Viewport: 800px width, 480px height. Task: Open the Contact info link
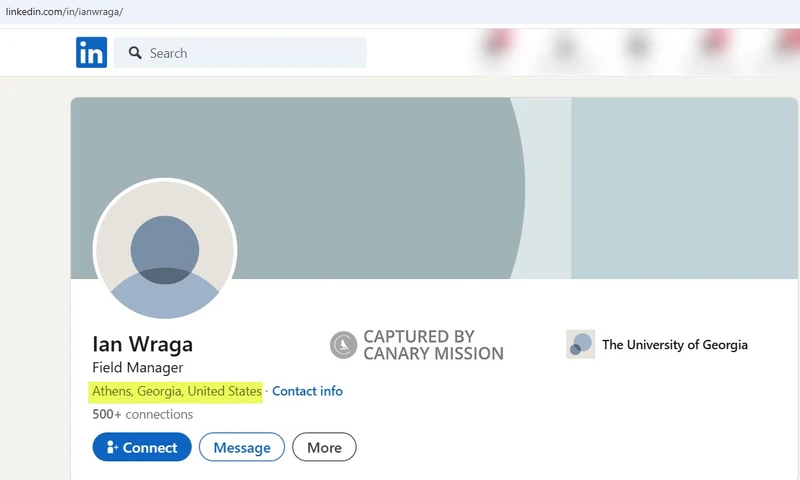point(307,391)
